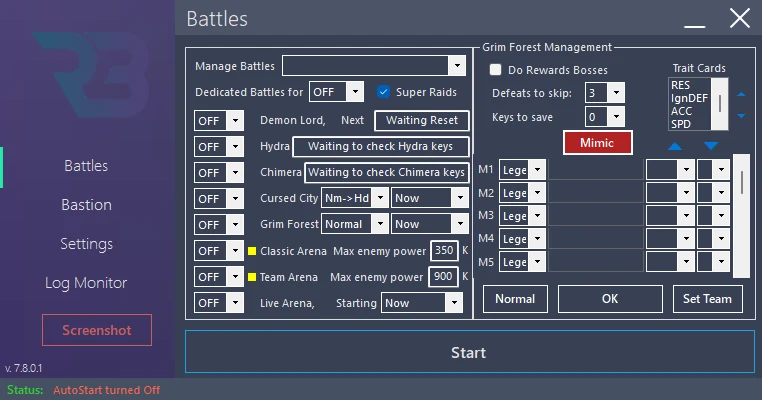Screen dimensions: 762x400
Task: Open Live Arena OFF dropdown
Action: 219,303
